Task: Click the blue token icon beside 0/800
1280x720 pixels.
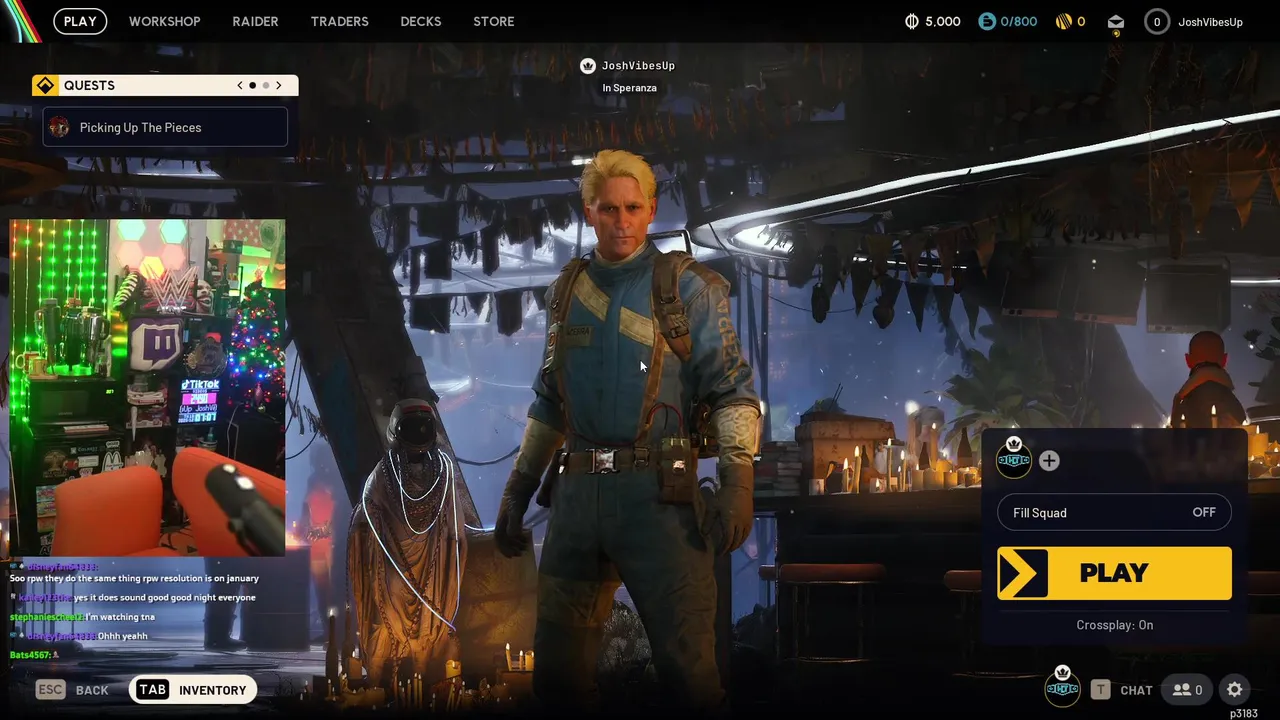Action: click(x=987, y=21)
